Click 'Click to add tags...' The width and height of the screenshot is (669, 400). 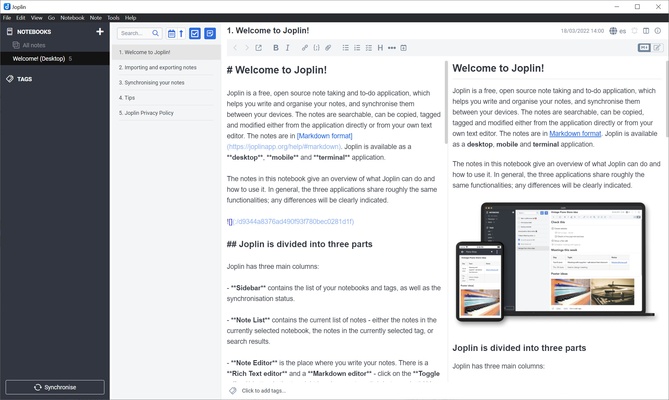click(x=264, y=391)
